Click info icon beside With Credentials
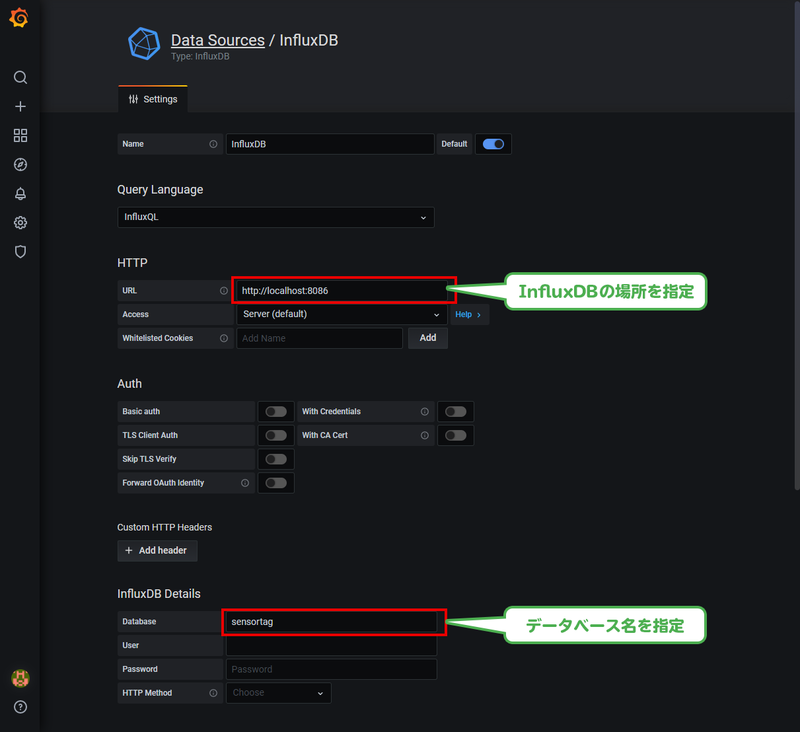The width and height of the screenshot is (800, 732). click(x=424, y=412)
